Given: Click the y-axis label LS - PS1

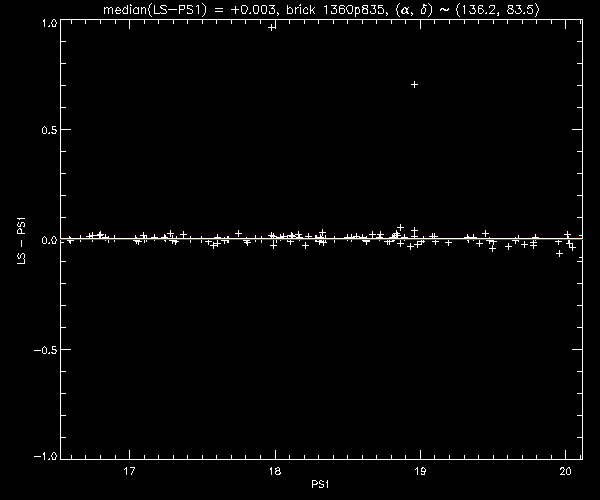Looking at the screenshot, I should (21, 241).
